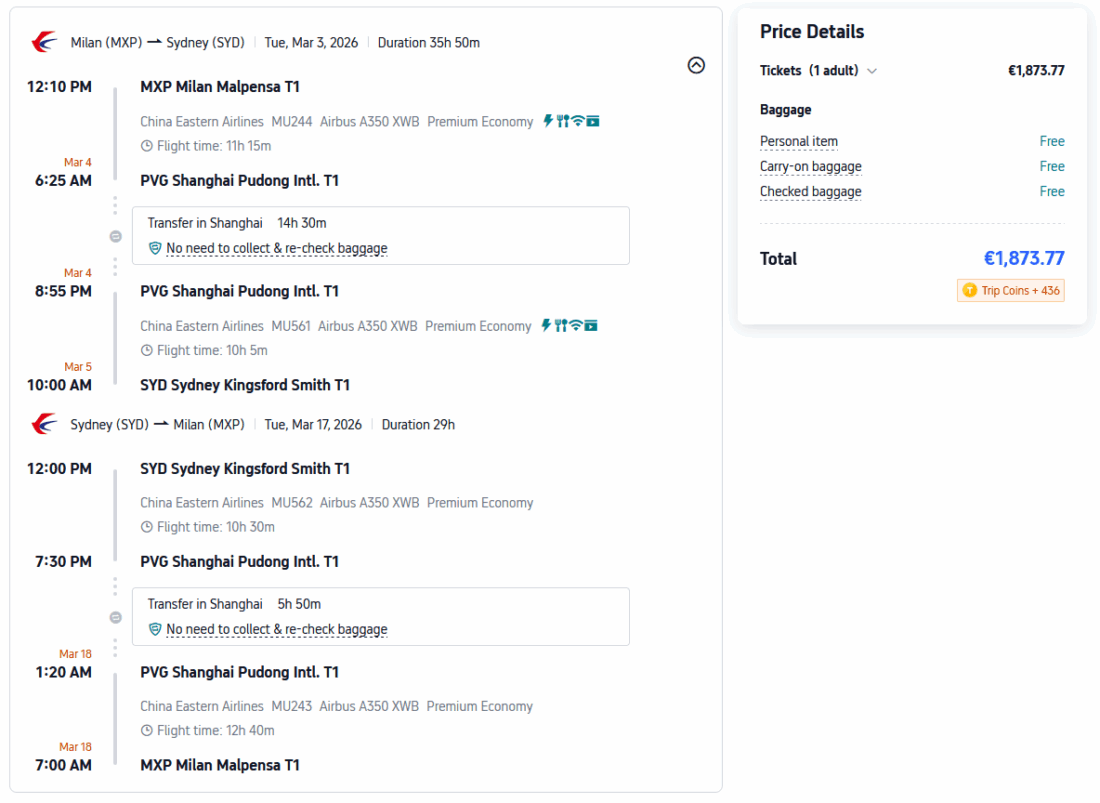This screenshot has width=1100, height=803.
Task: Open the return baggage re-check info link
Action: coord(276,629)
